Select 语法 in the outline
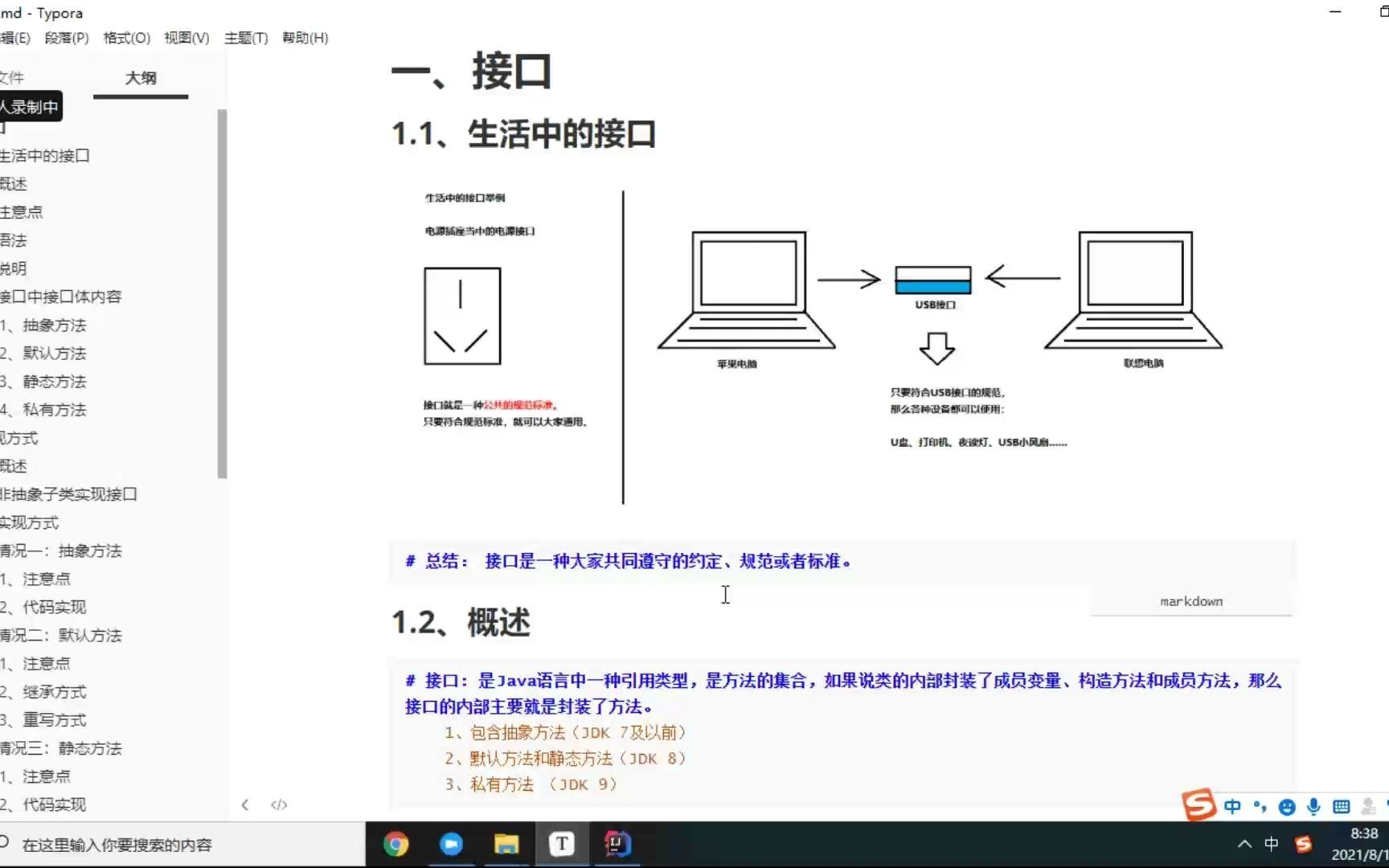The height and width of the screenshot is (868, 1389). [14, 240]
